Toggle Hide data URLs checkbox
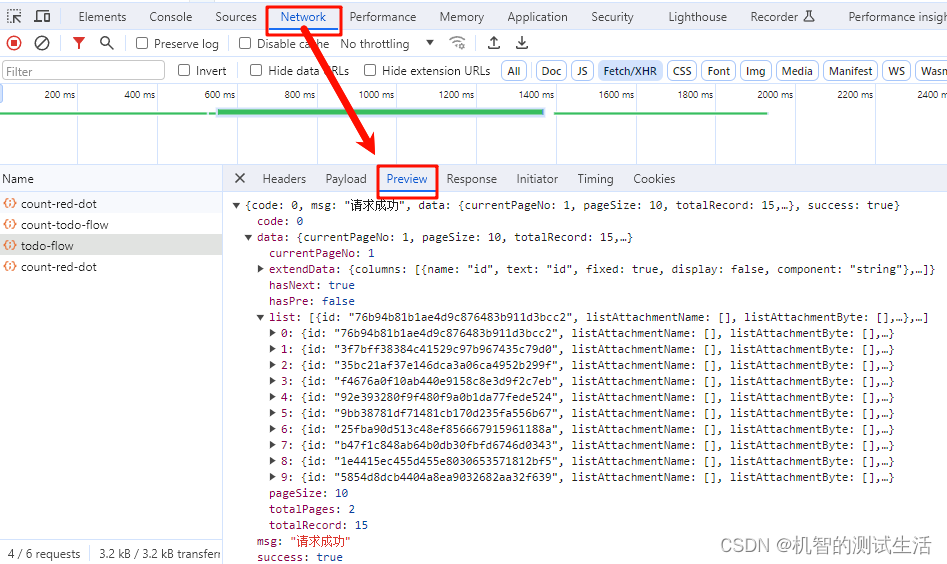947x564 pixels. [256, 70]
